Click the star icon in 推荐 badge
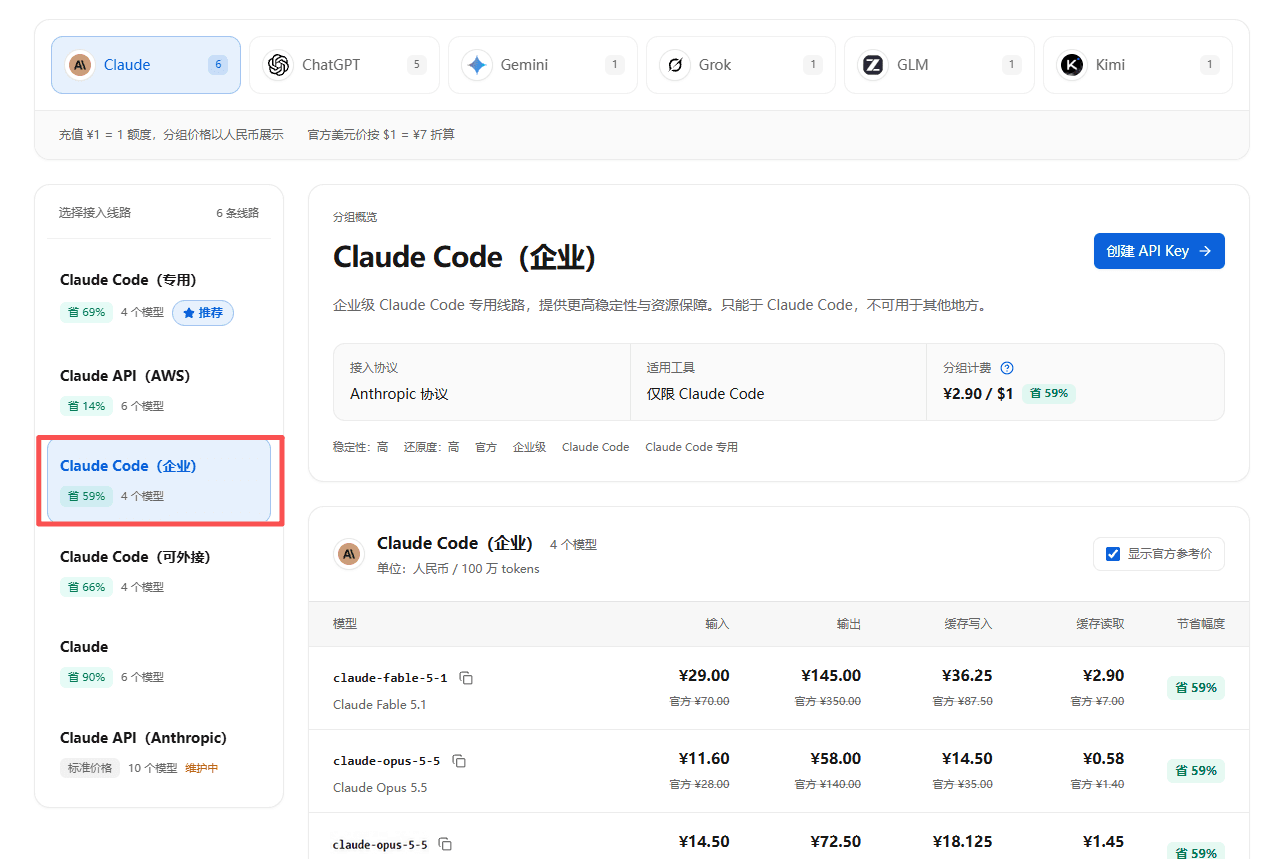The image size is (1279, 859). 188,313
